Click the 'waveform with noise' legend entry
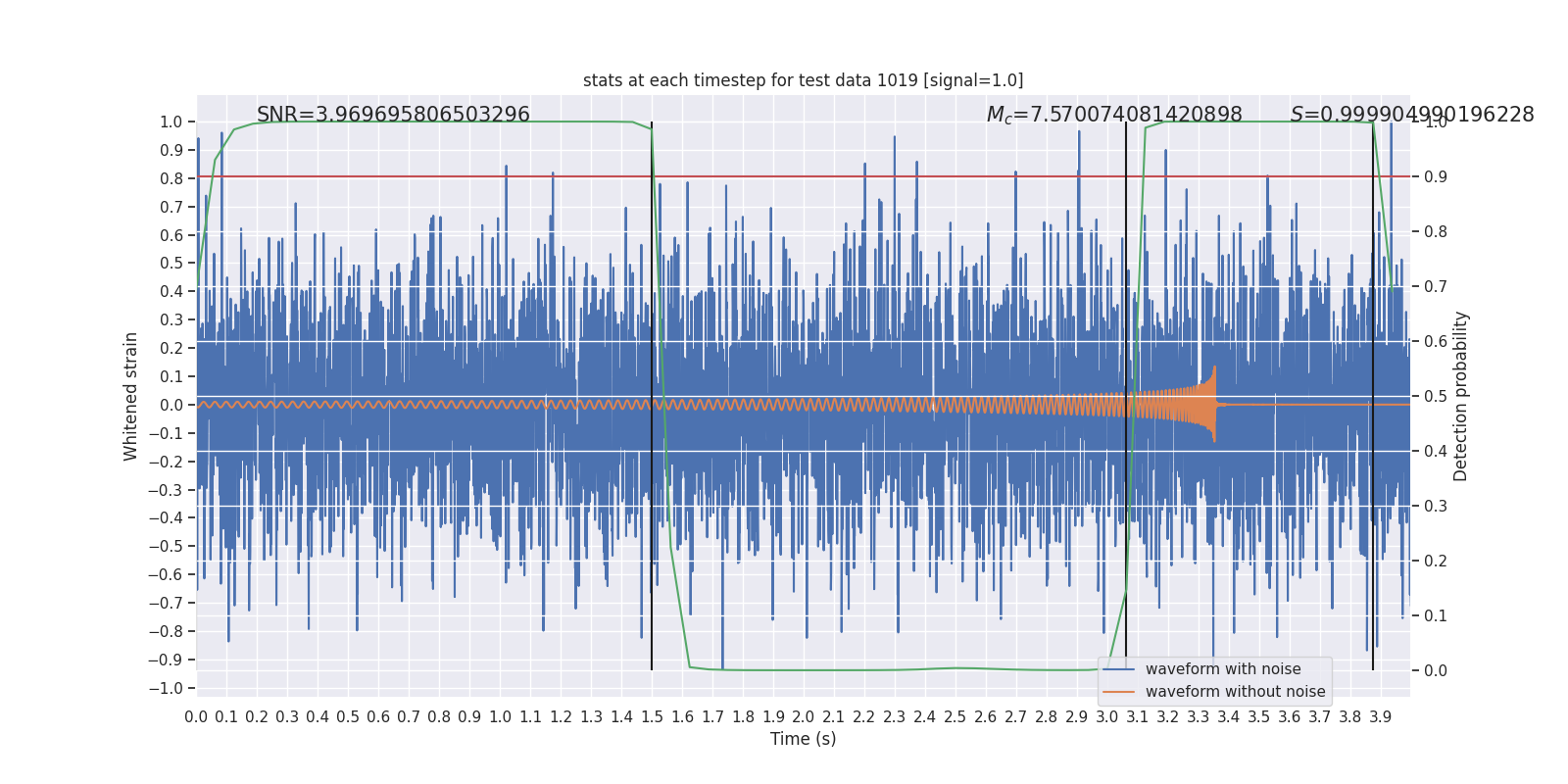This screenshot has height=784, width=1568. tap(1223, 669)
